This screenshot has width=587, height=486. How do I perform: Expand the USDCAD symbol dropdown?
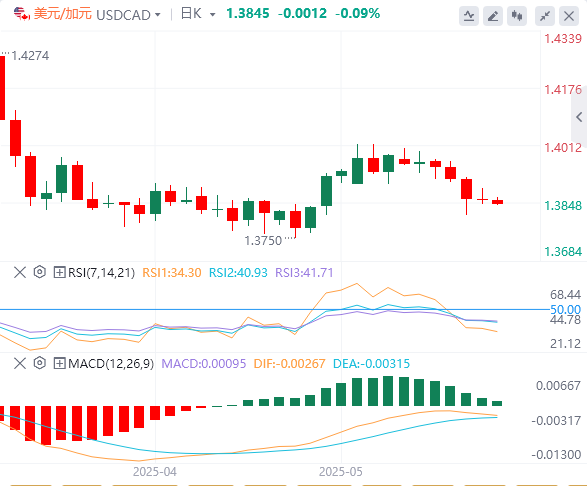158,15
